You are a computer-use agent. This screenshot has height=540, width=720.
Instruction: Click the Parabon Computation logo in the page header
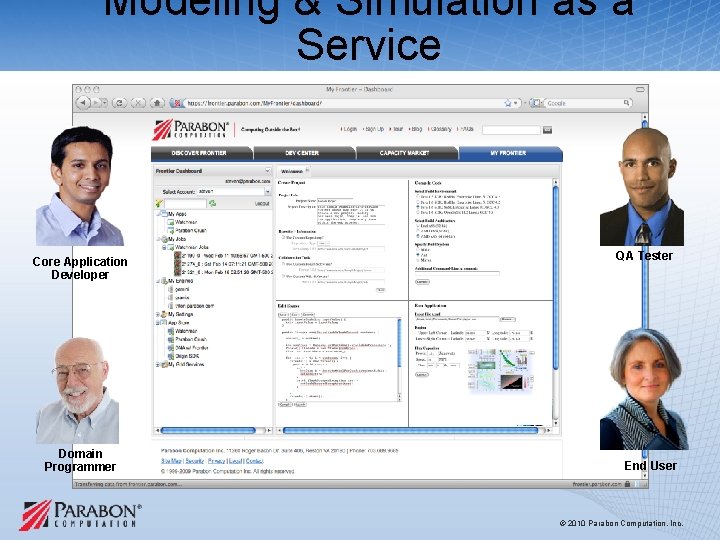(x=191, y=129)
